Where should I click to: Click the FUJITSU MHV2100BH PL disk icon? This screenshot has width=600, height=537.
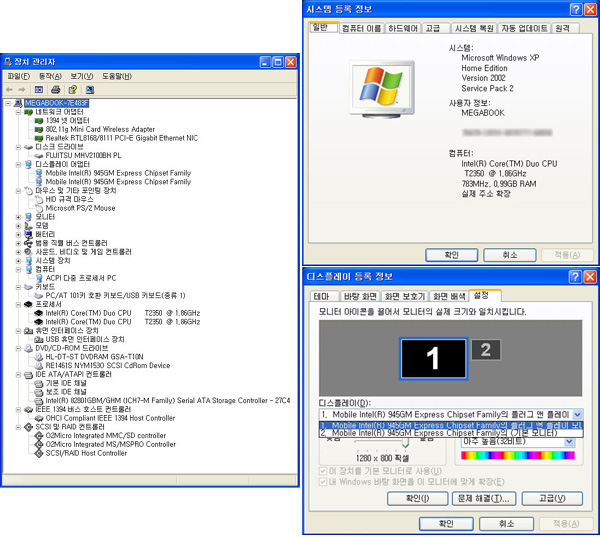(38, 155)
